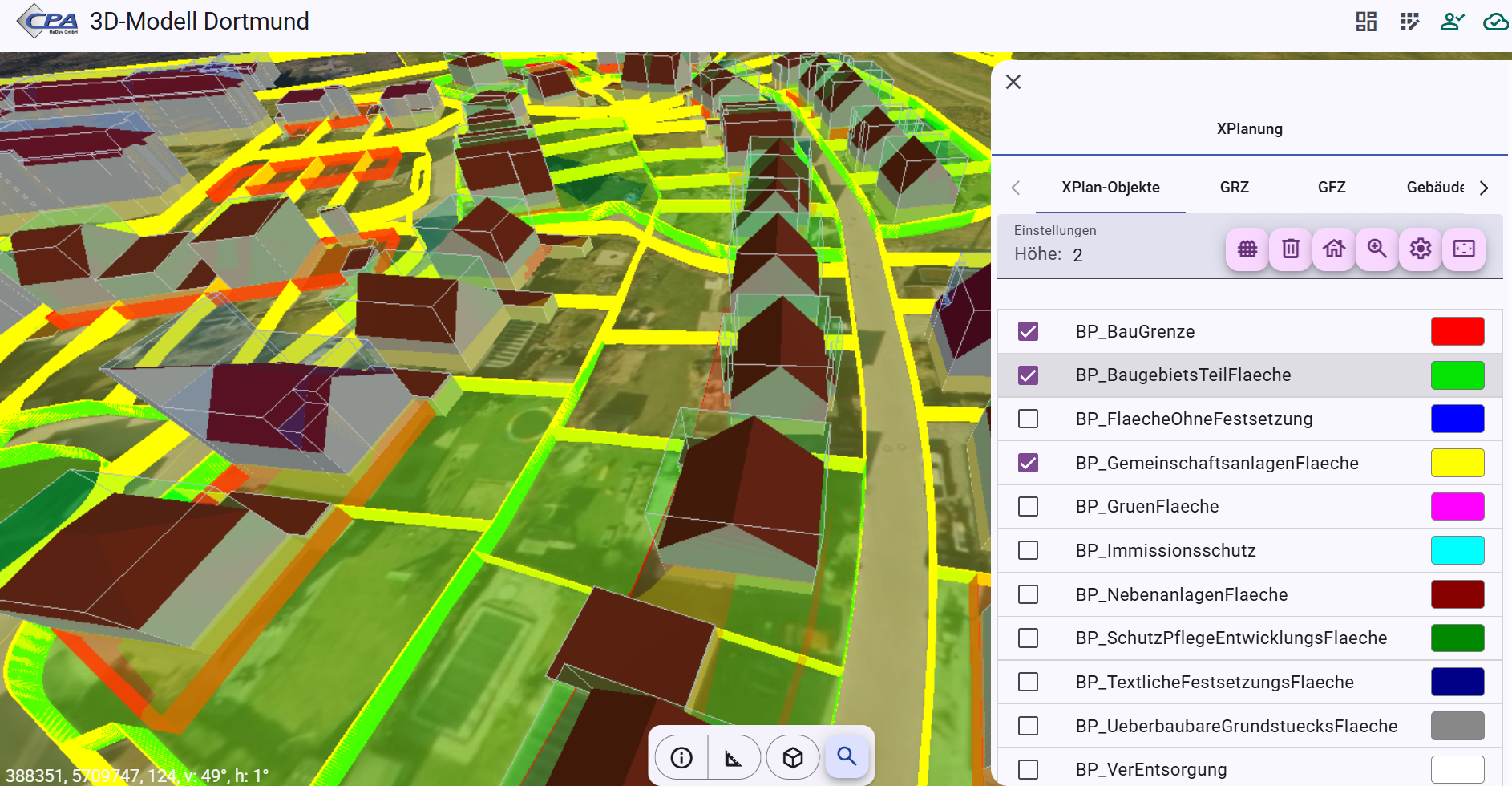Viewport: 1512px width, 786px height.
Task: Click the trash delete button in Einstellungen
Action: pos(1291,249)
